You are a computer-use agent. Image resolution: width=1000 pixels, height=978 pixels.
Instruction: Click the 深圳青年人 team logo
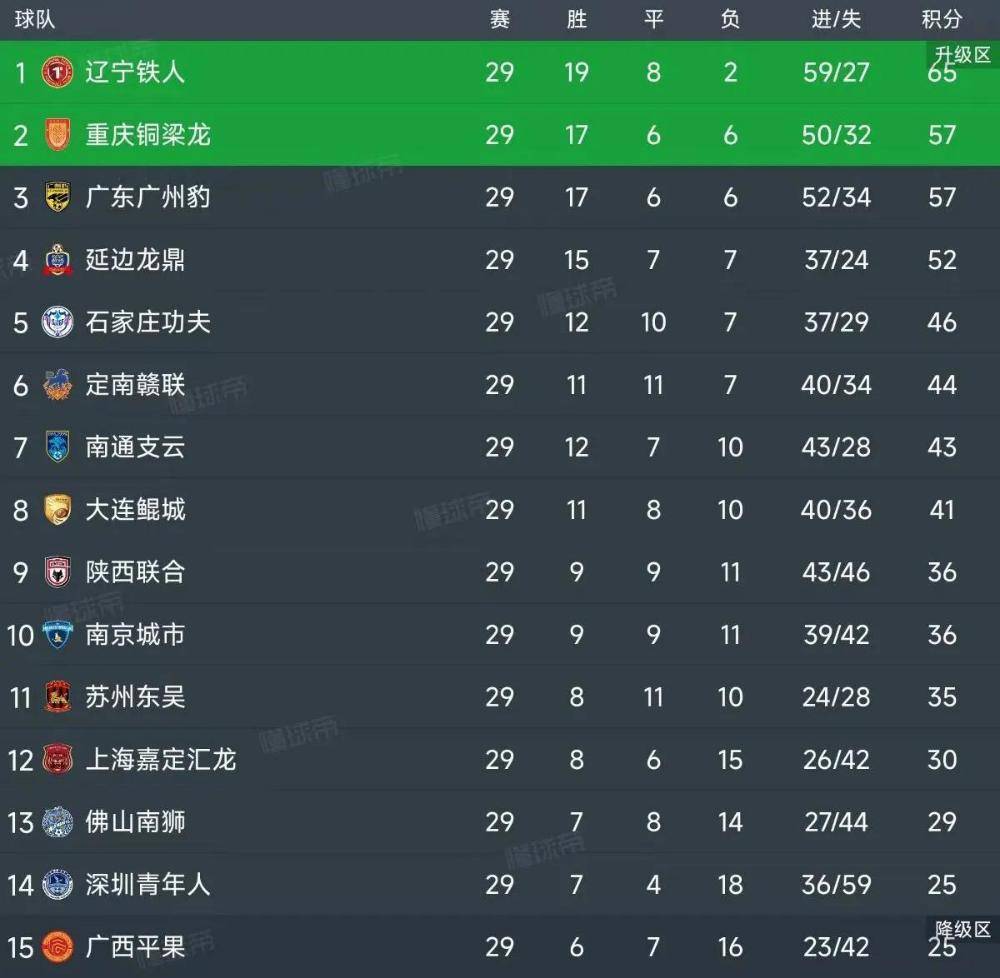click(x=57, y=884)
